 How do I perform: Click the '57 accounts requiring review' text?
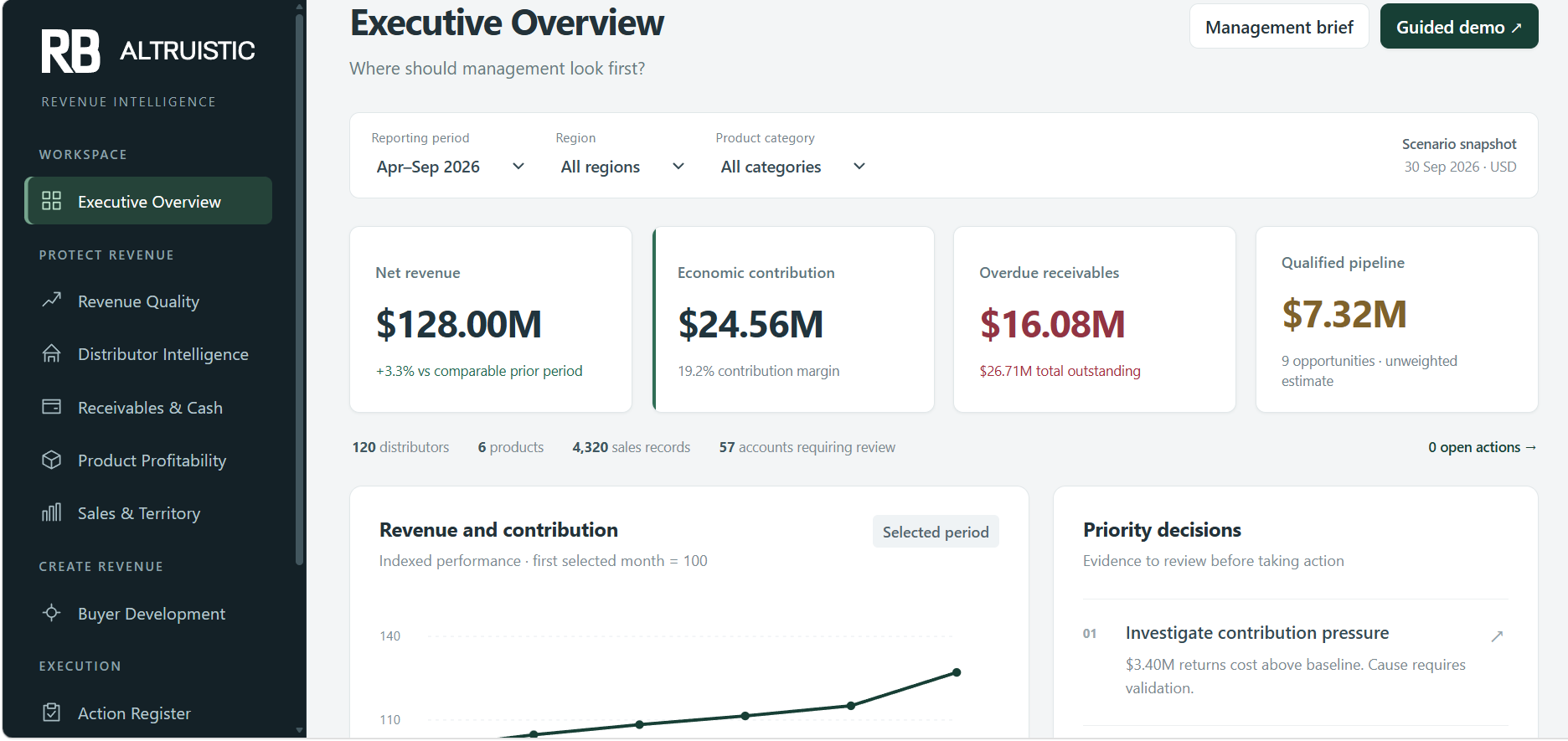coord(807,447)
